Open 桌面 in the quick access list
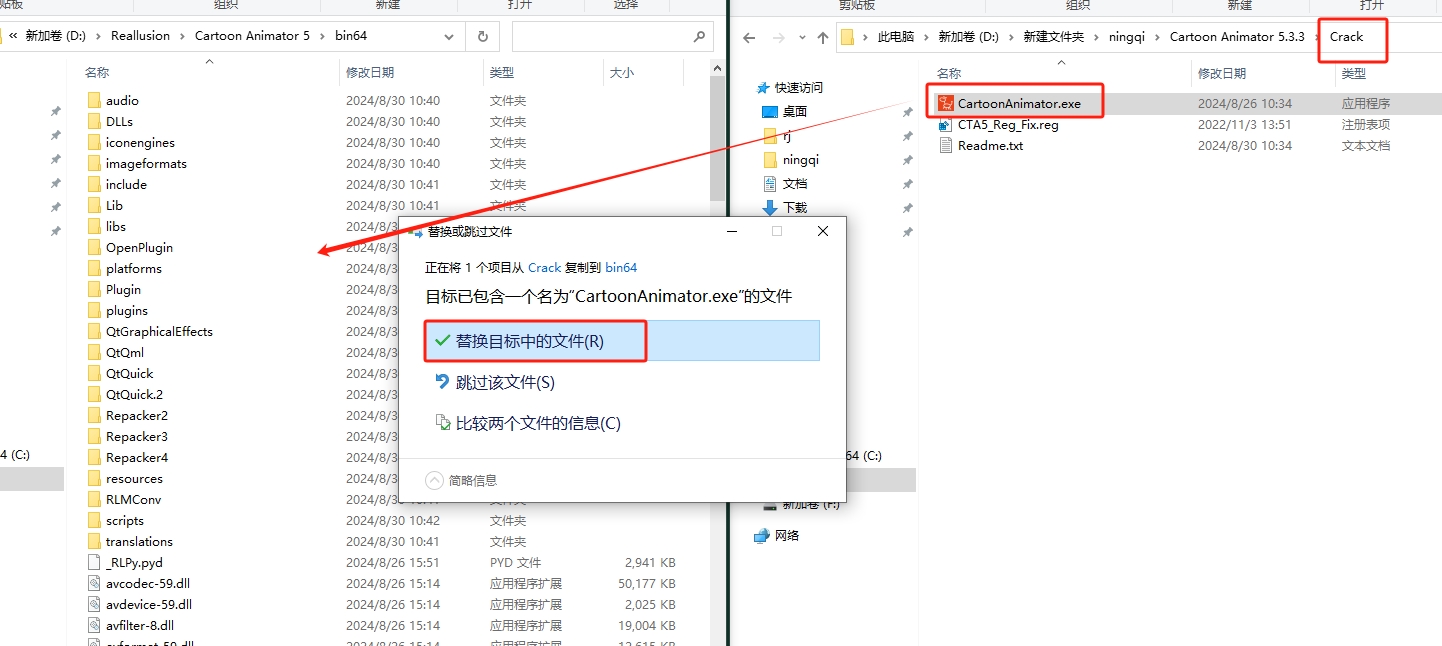 tap(795, 111)
